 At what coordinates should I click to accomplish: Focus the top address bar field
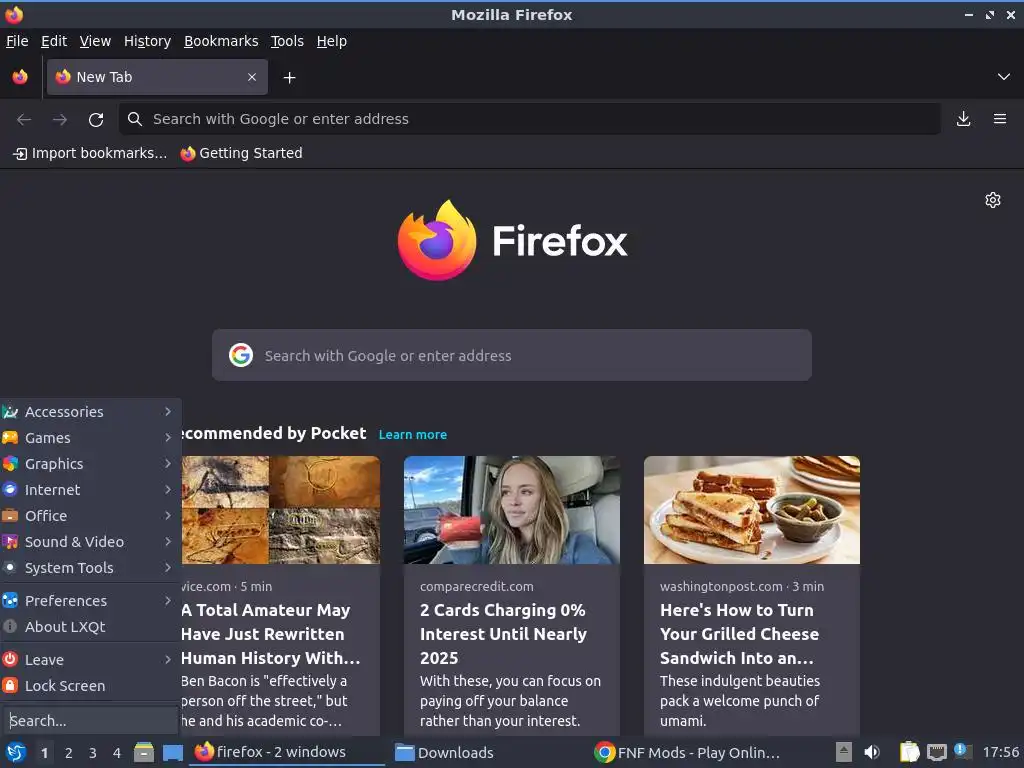point(530,119)
